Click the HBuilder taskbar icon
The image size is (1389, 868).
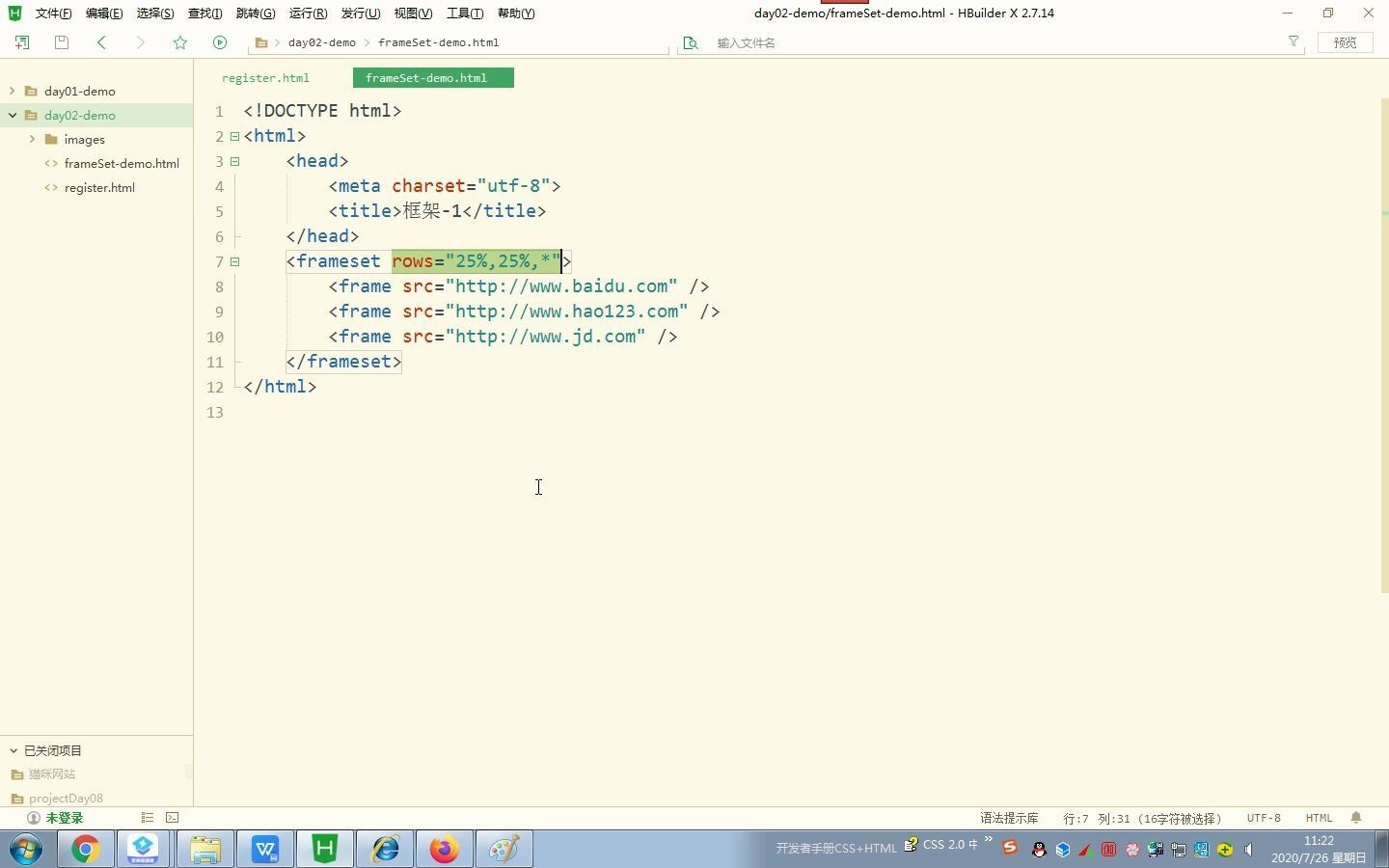324,850
